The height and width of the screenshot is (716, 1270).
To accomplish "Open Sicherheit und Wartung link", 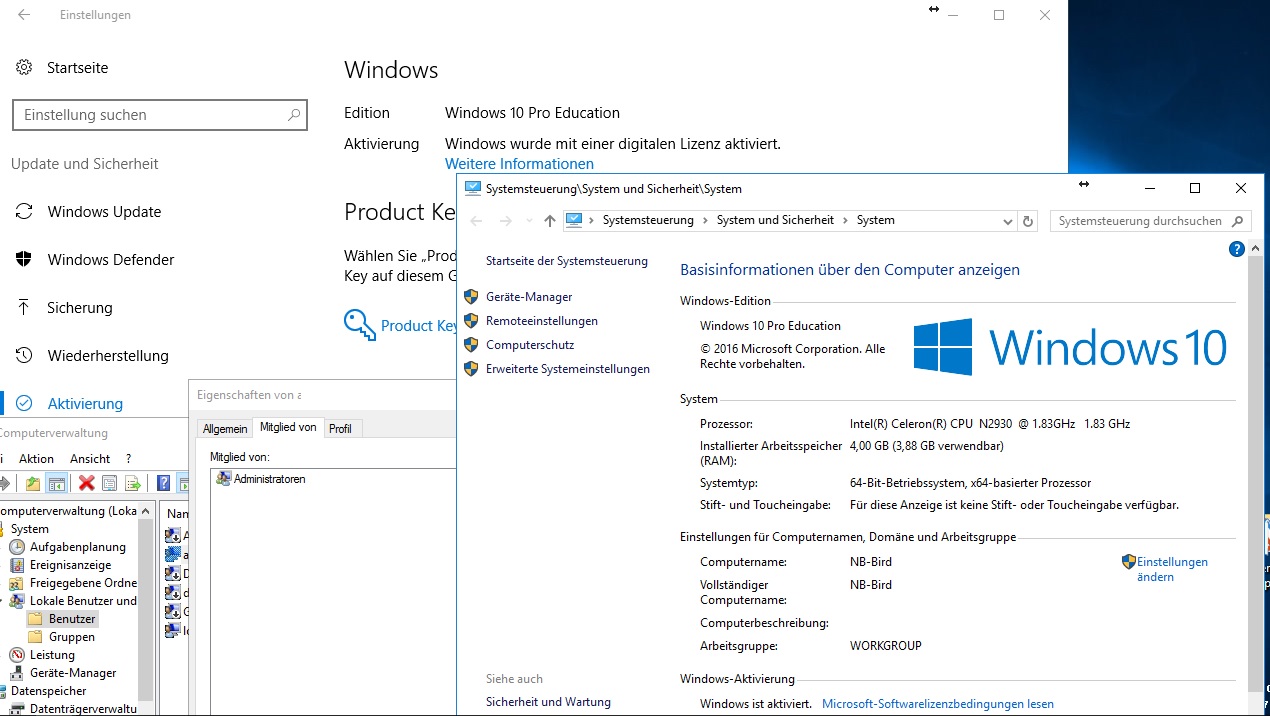I will [548, 702].
